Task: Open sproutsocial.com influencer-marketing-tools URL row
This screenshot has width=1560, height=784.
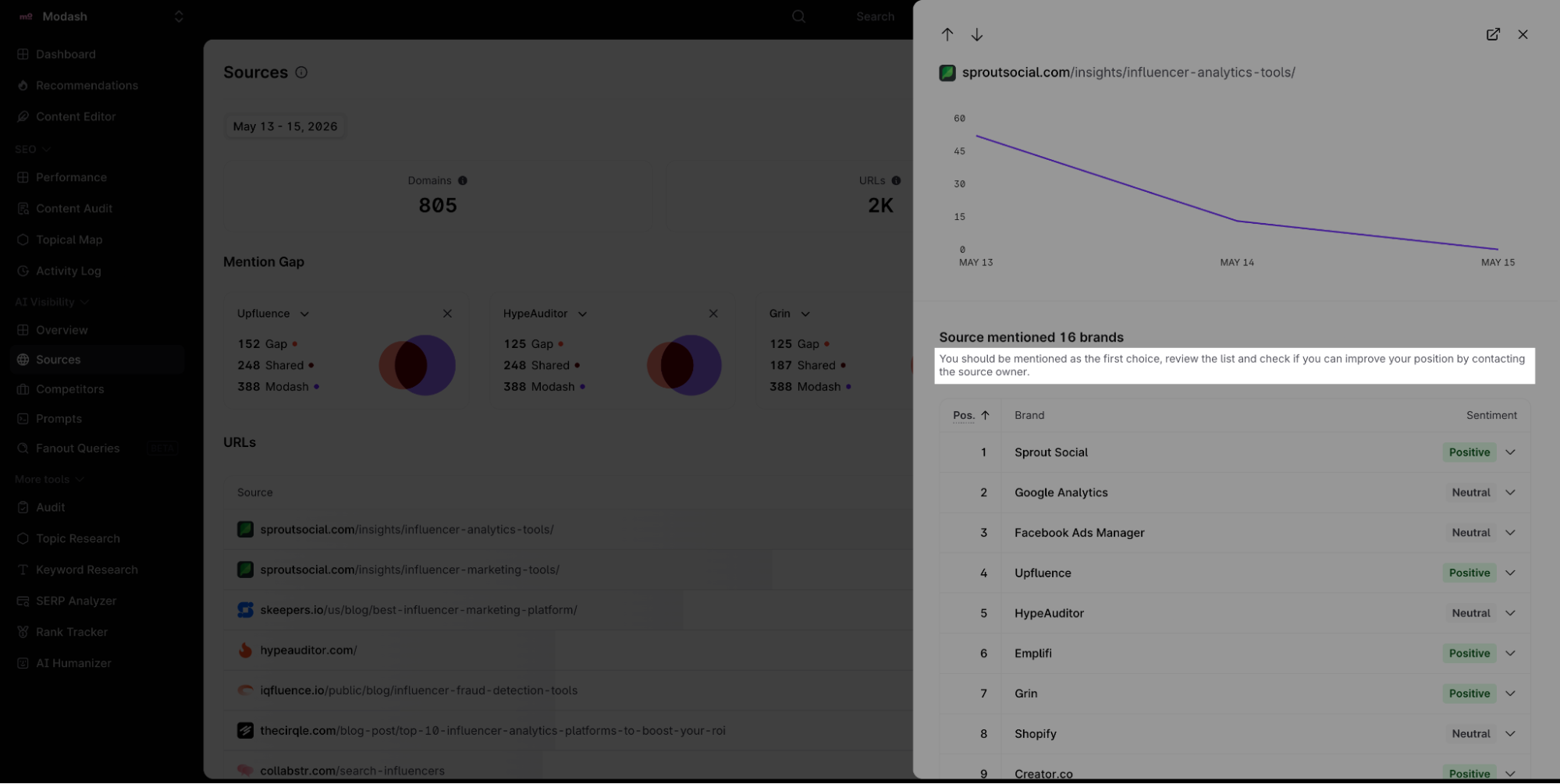Action: pyautogui.click(x=568, y=569)
